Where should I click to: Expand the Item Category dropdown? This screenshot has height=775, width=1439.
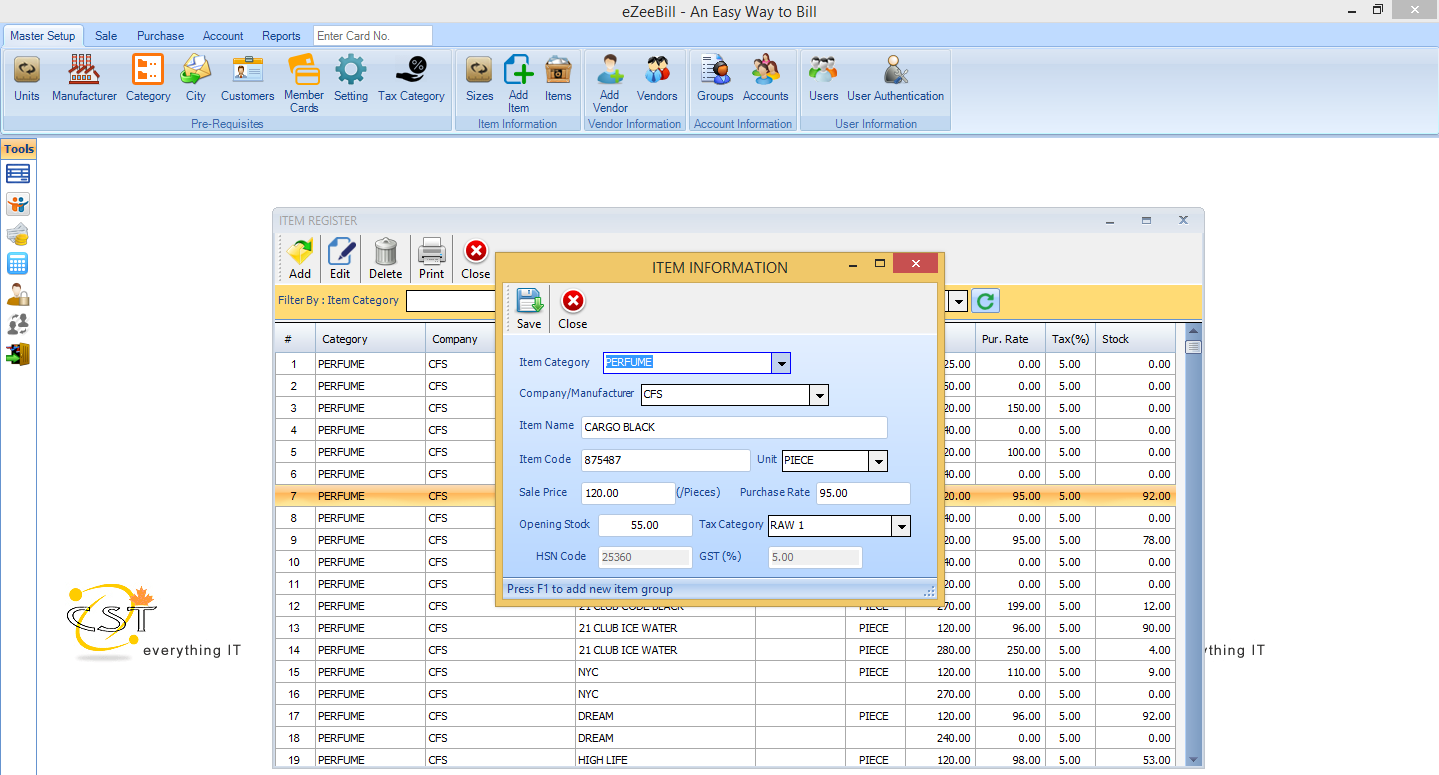click(781, 363)
